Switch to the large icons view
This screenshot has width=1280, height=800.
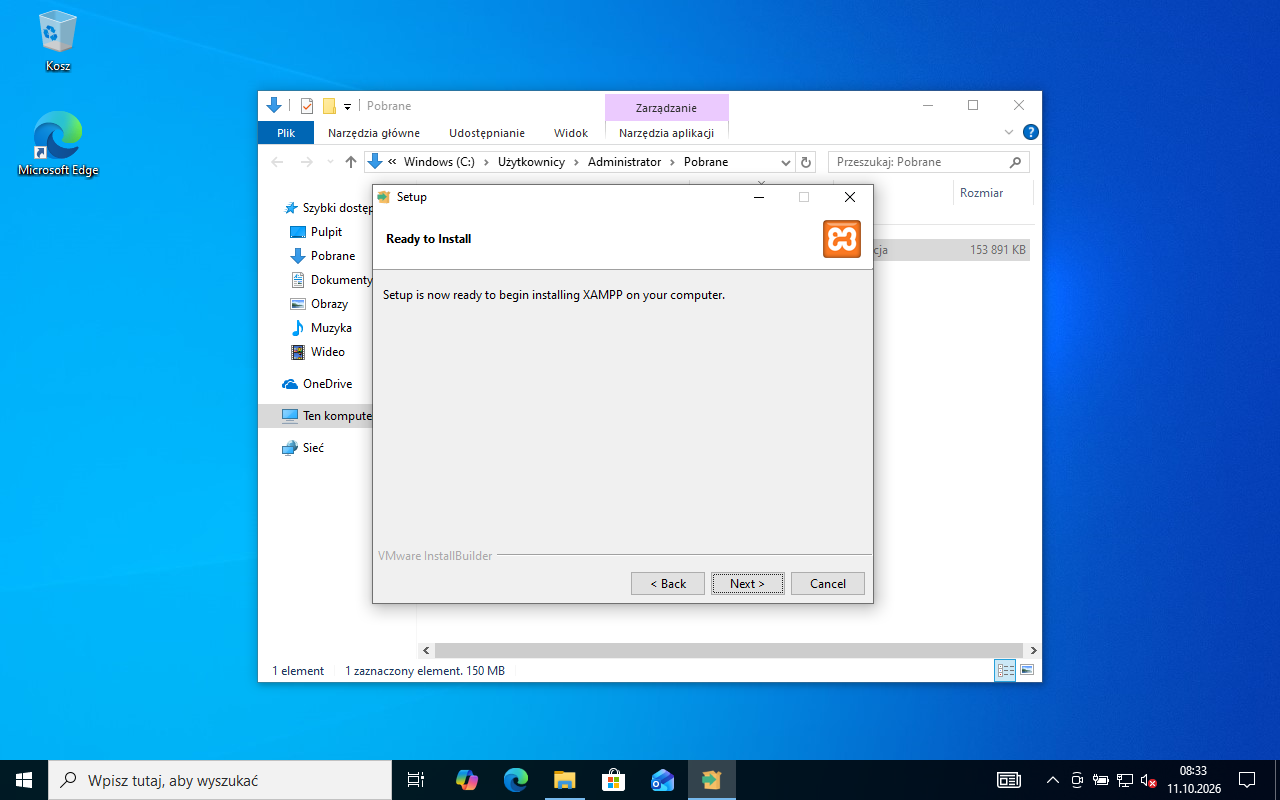(1026, 670)
